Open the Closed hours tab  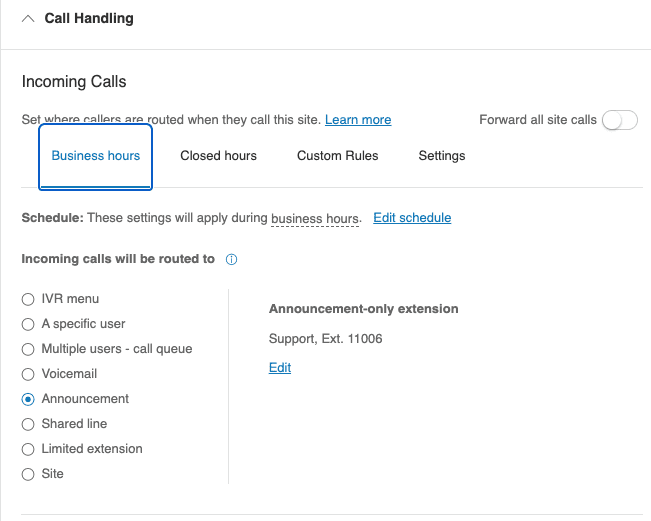(218, 156)
